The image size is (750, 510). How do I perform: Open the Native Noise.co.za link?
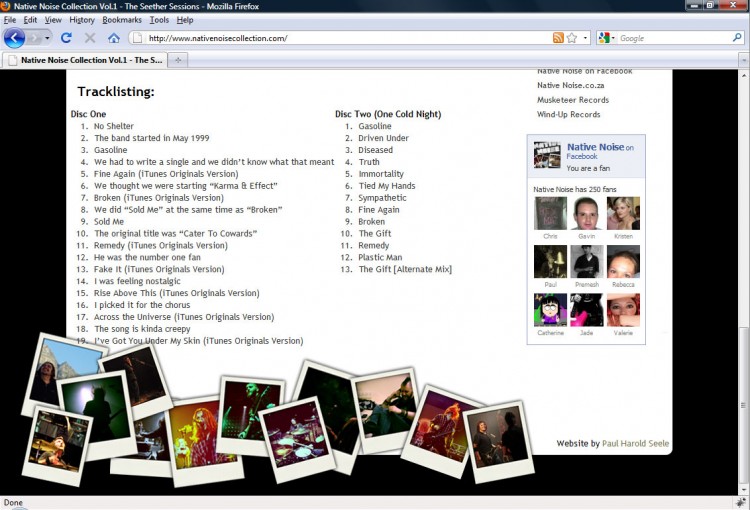[x=570, y=85]
